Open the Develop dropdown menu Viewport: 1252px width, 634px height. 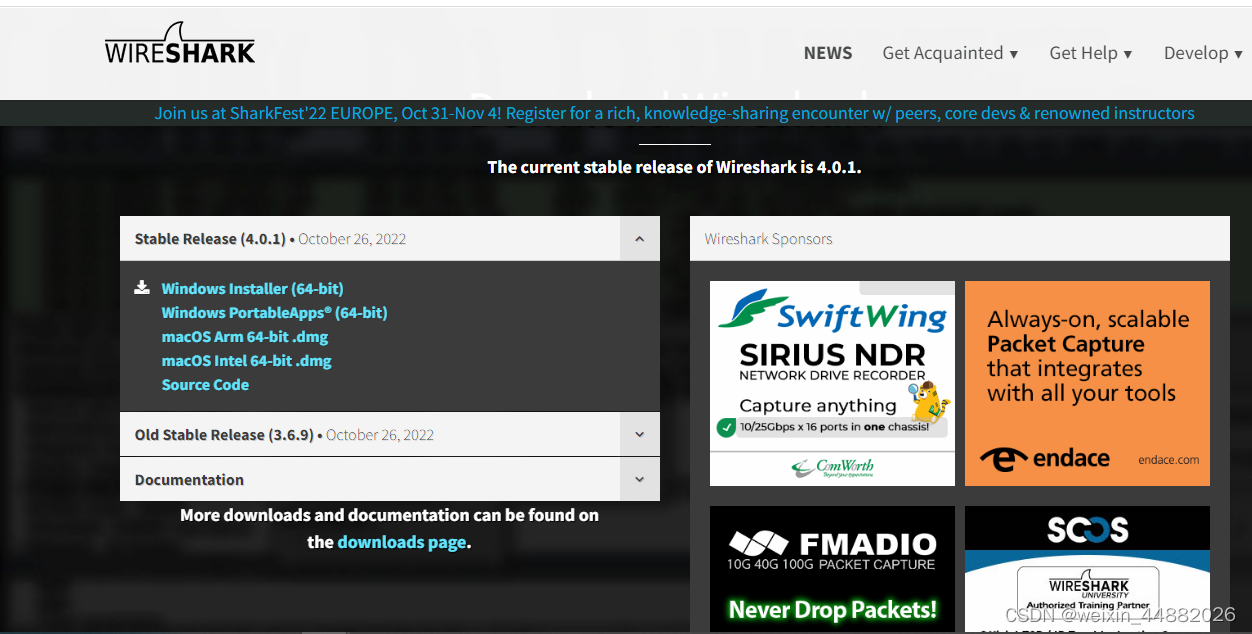[1204, 53]
